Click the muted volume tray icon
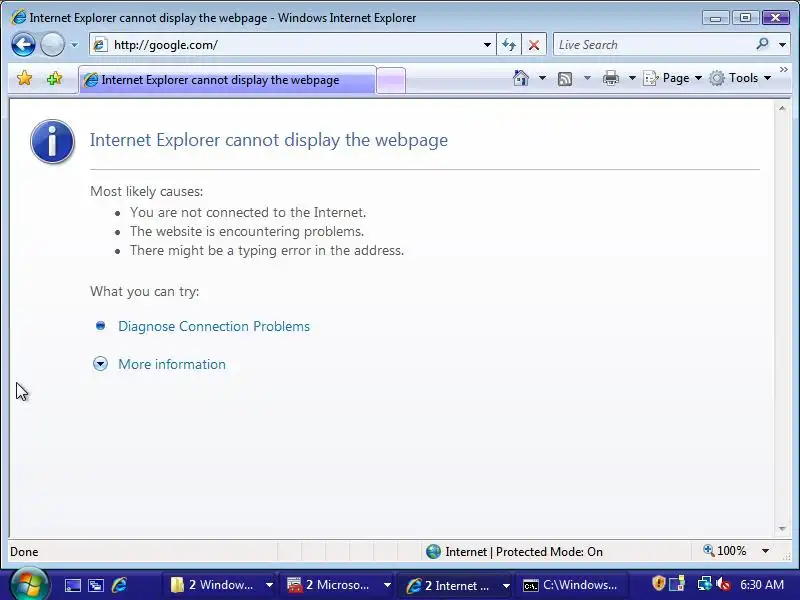Viewport: 800px width, 600px height. point(723,584)
